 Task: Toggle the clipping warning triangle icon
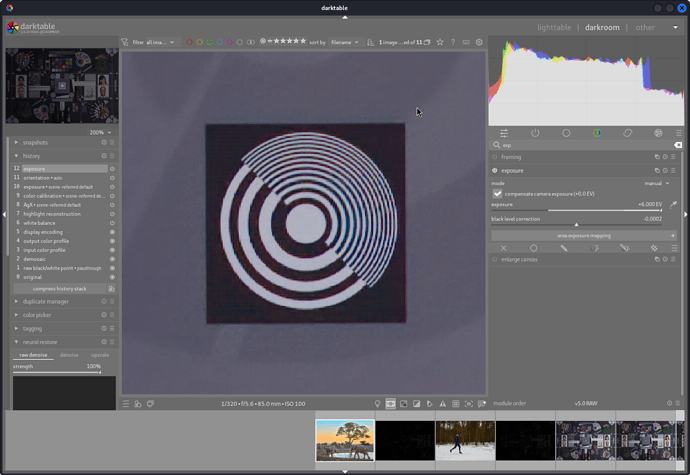pos(443,404)
